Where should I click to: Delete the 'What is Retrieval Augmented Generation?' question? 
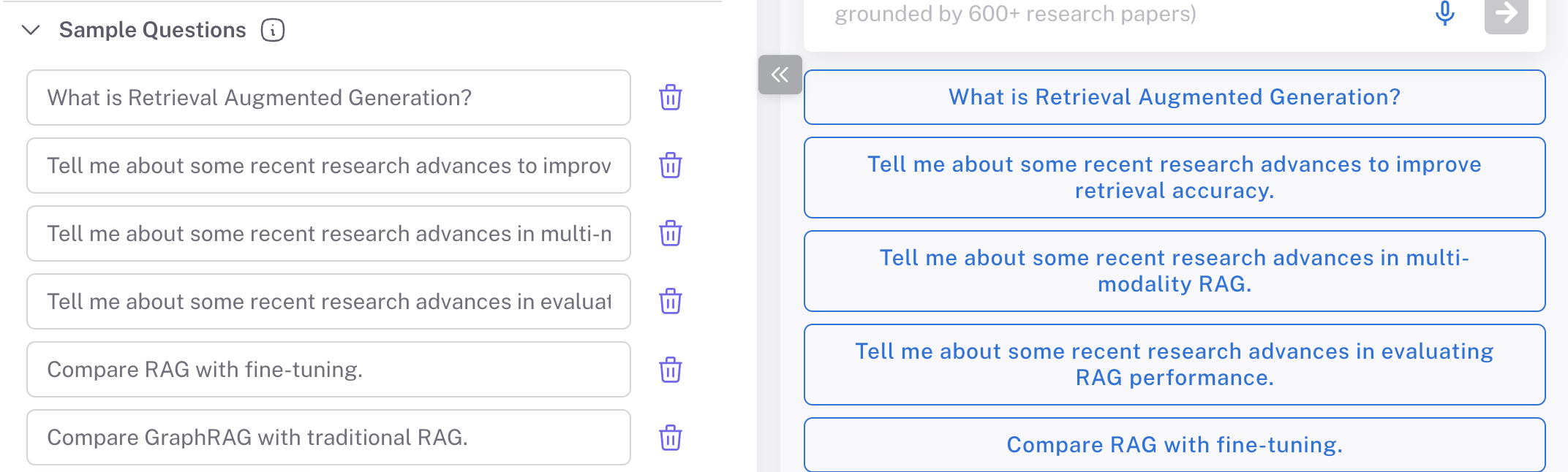point(670,97)
